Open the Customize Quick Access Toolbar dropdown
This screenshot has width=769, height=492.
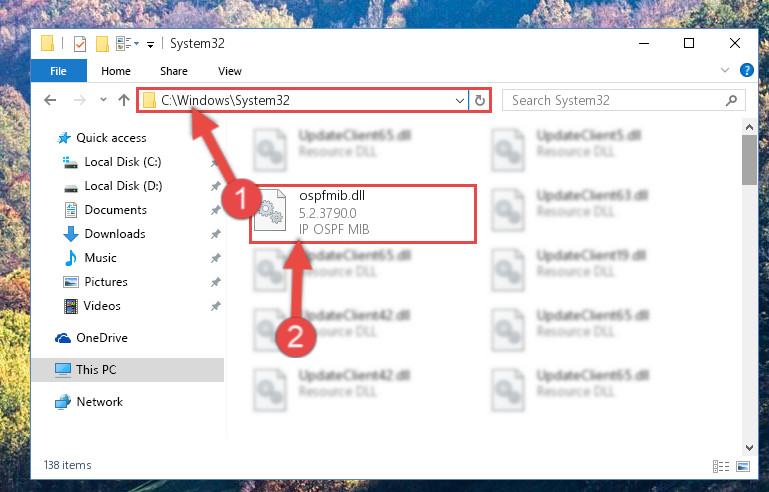151,45
